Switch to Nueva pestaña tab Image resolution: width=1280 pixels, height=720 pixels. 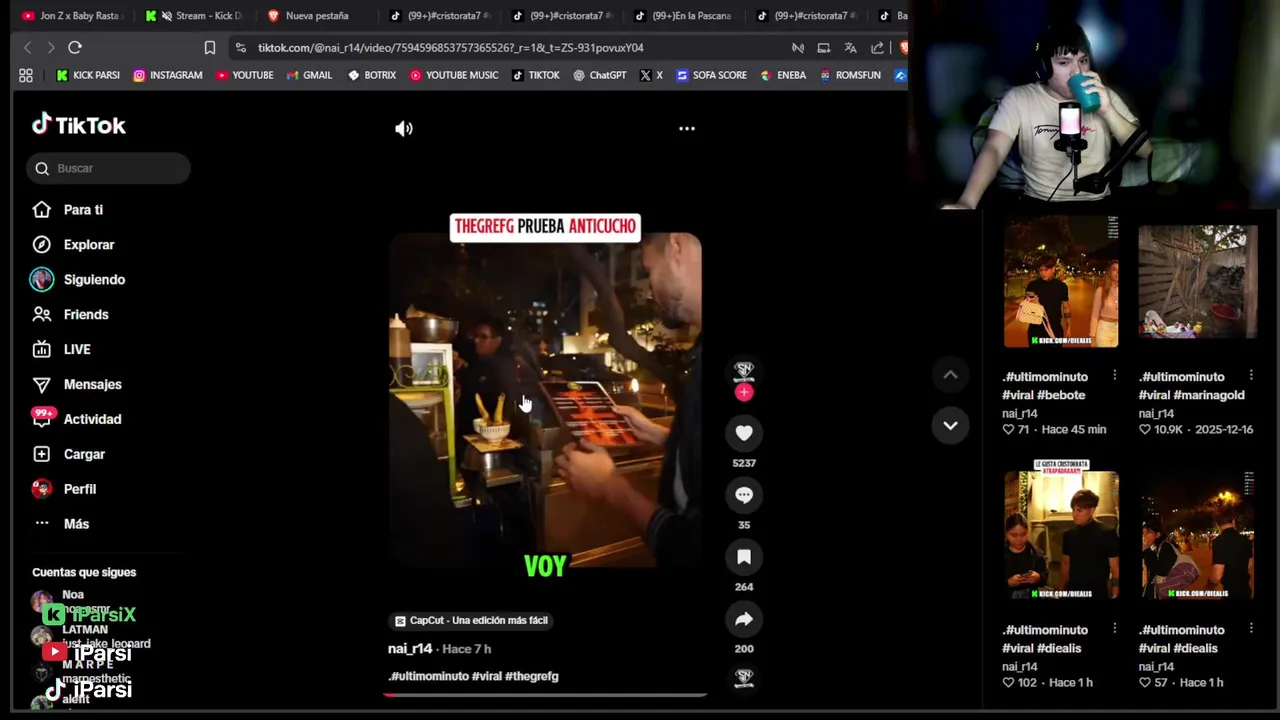click(315, 15)
